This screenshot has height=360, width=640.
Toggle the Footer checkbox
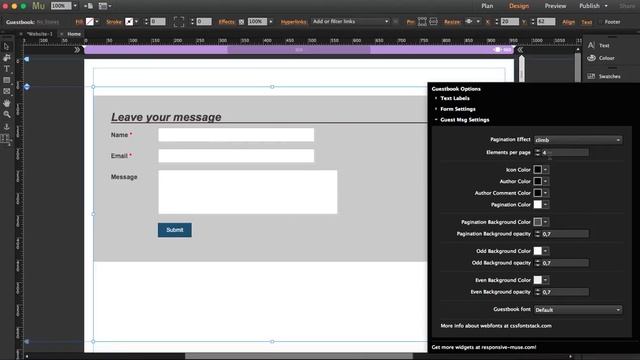pos(600,22)
